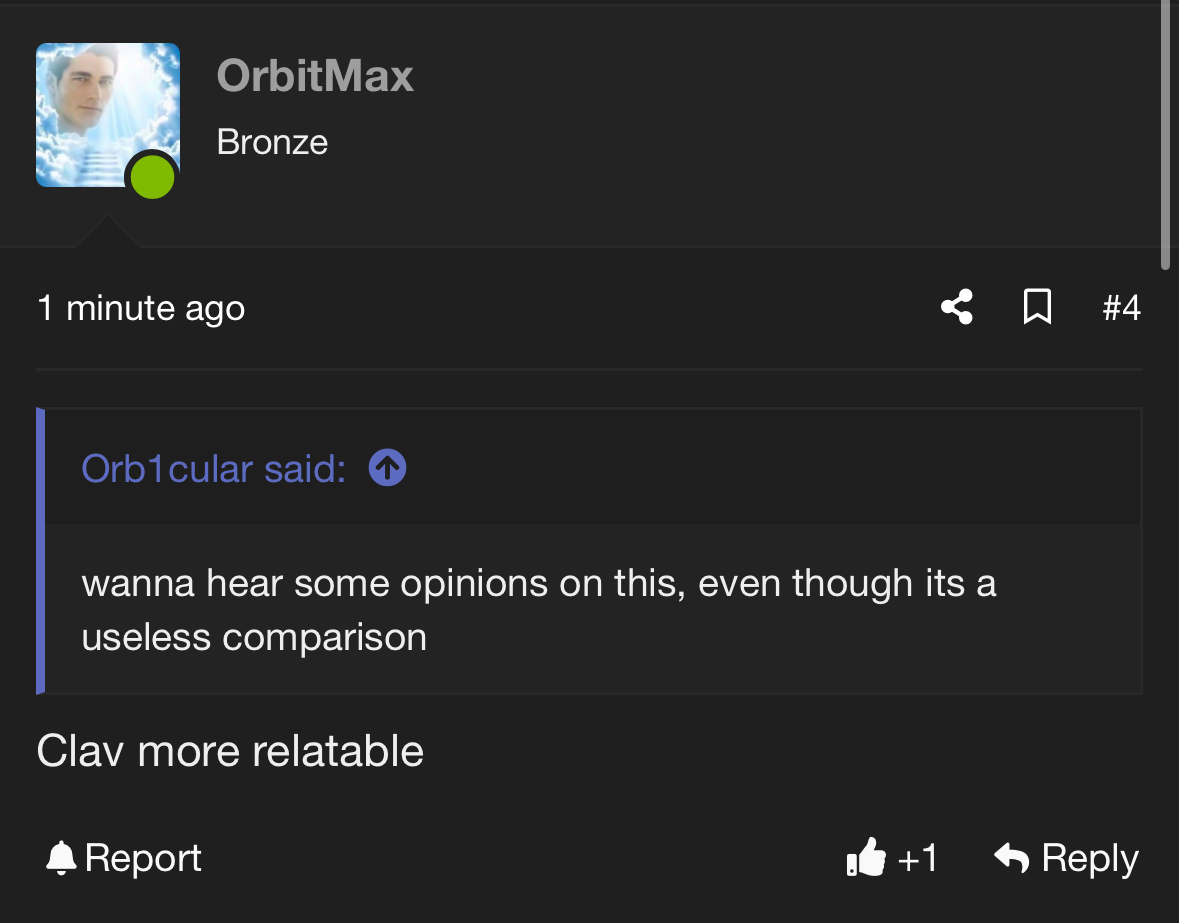View the +1 reaction count
This screenshot has height=923, width=1179.
click(x=917, y=858)
